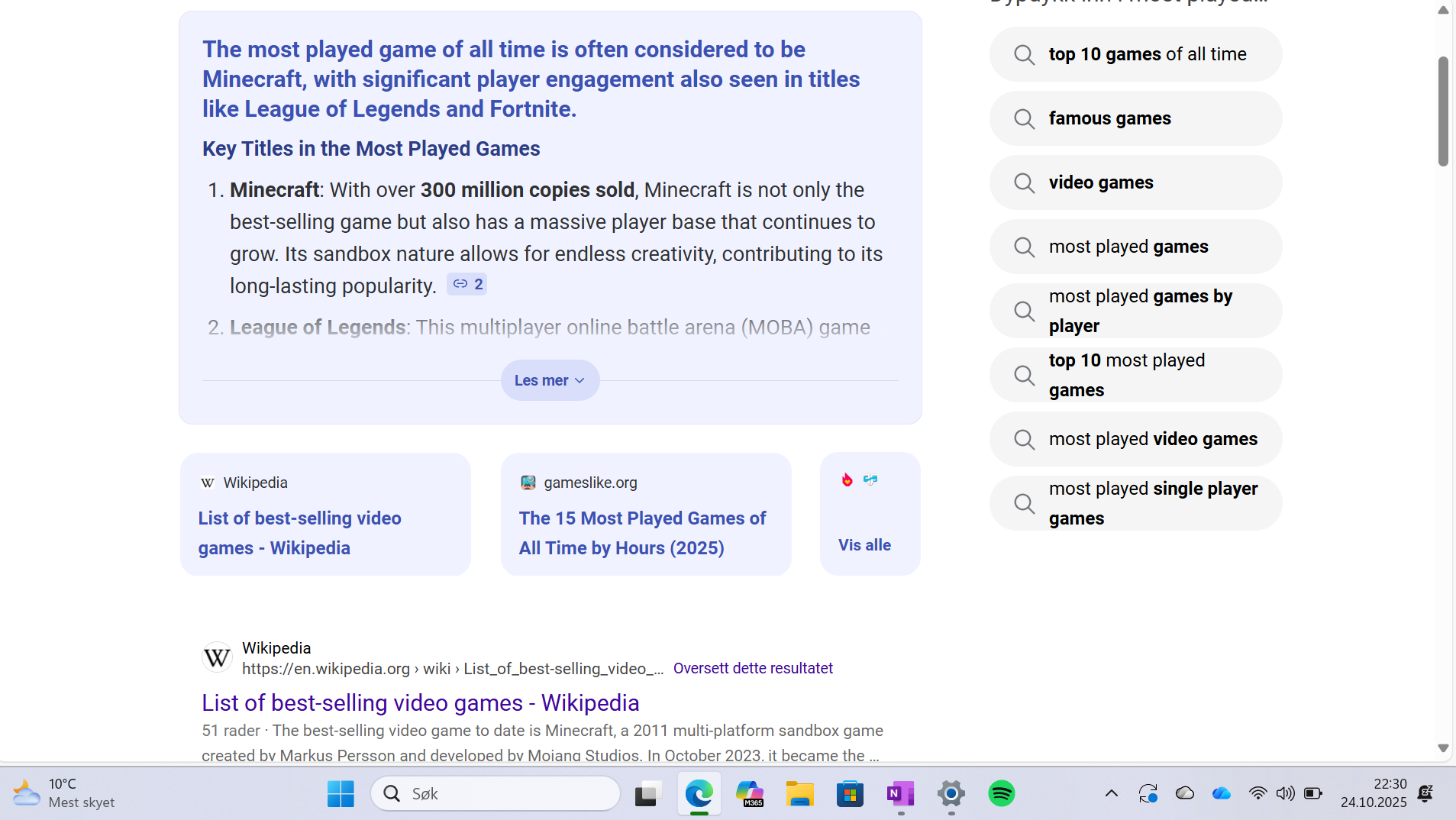Viewport: 1456px width, 820px height.
Task: Click magnifier icon beside video games
Action: 1025,182
